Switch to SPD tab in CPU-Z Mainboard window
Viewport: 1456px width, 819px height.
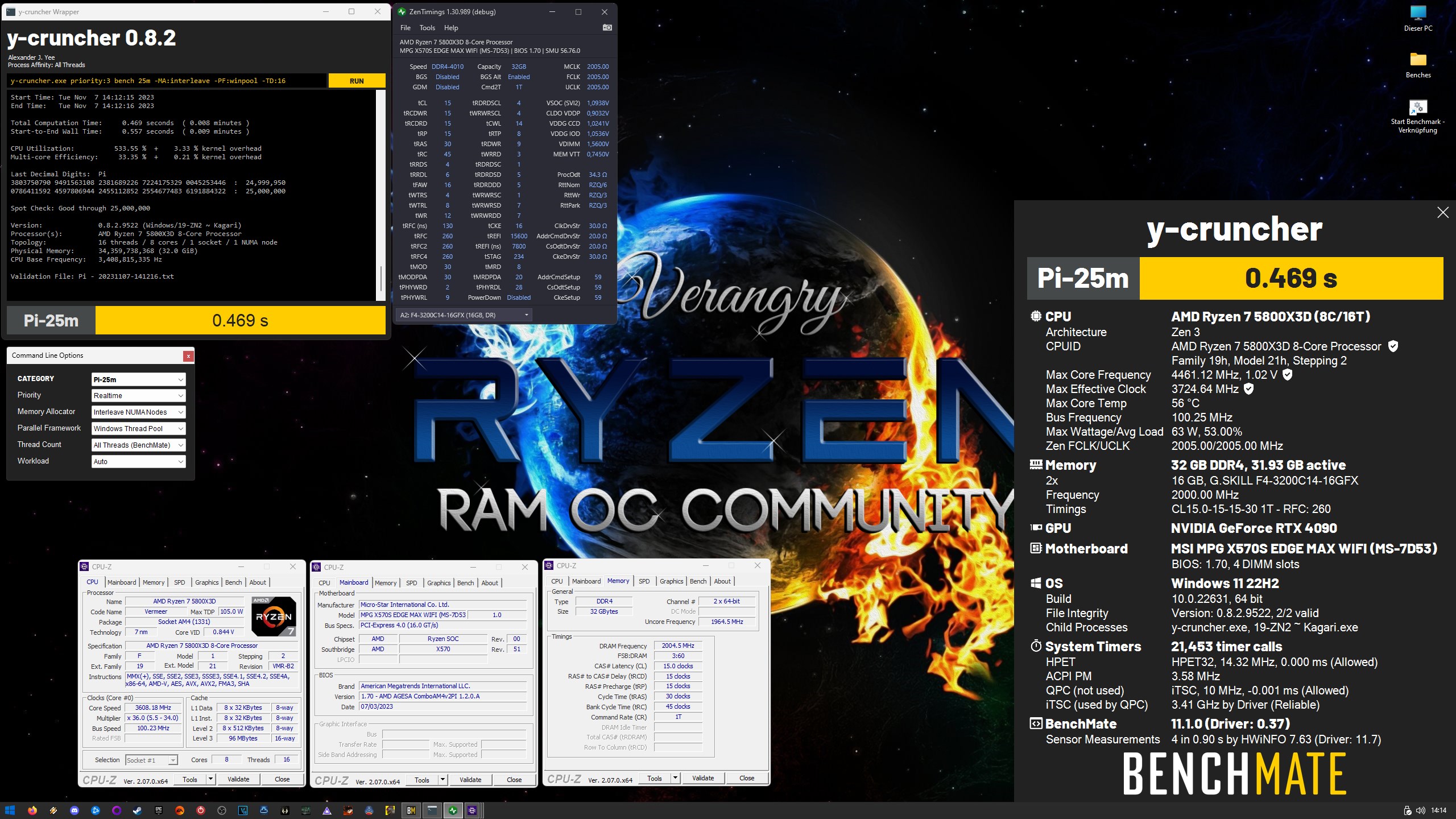412,583
